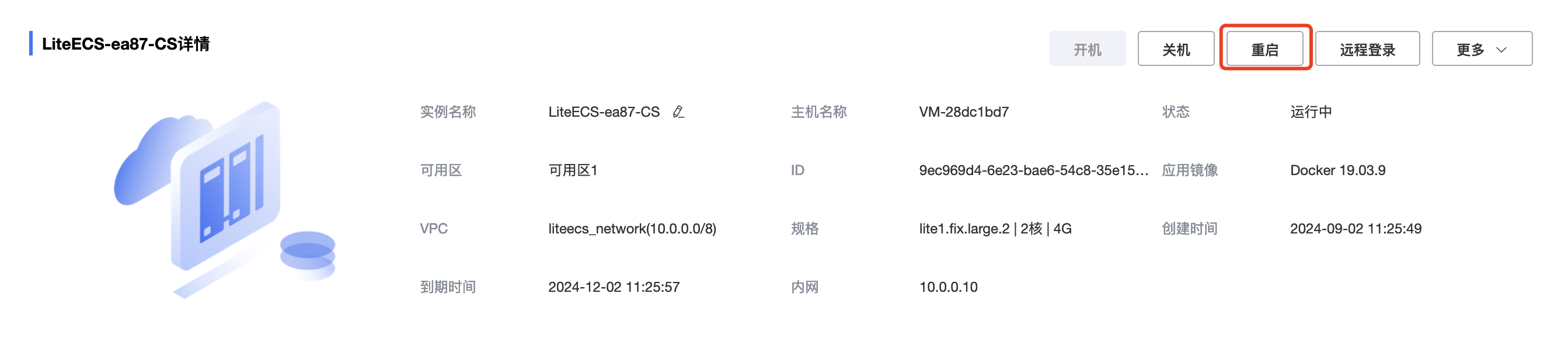The height and width of the screenshot is (342, 1568).
Task: Click the Docker 19.03.9 image value
Action: click(x=1337, y=170)
